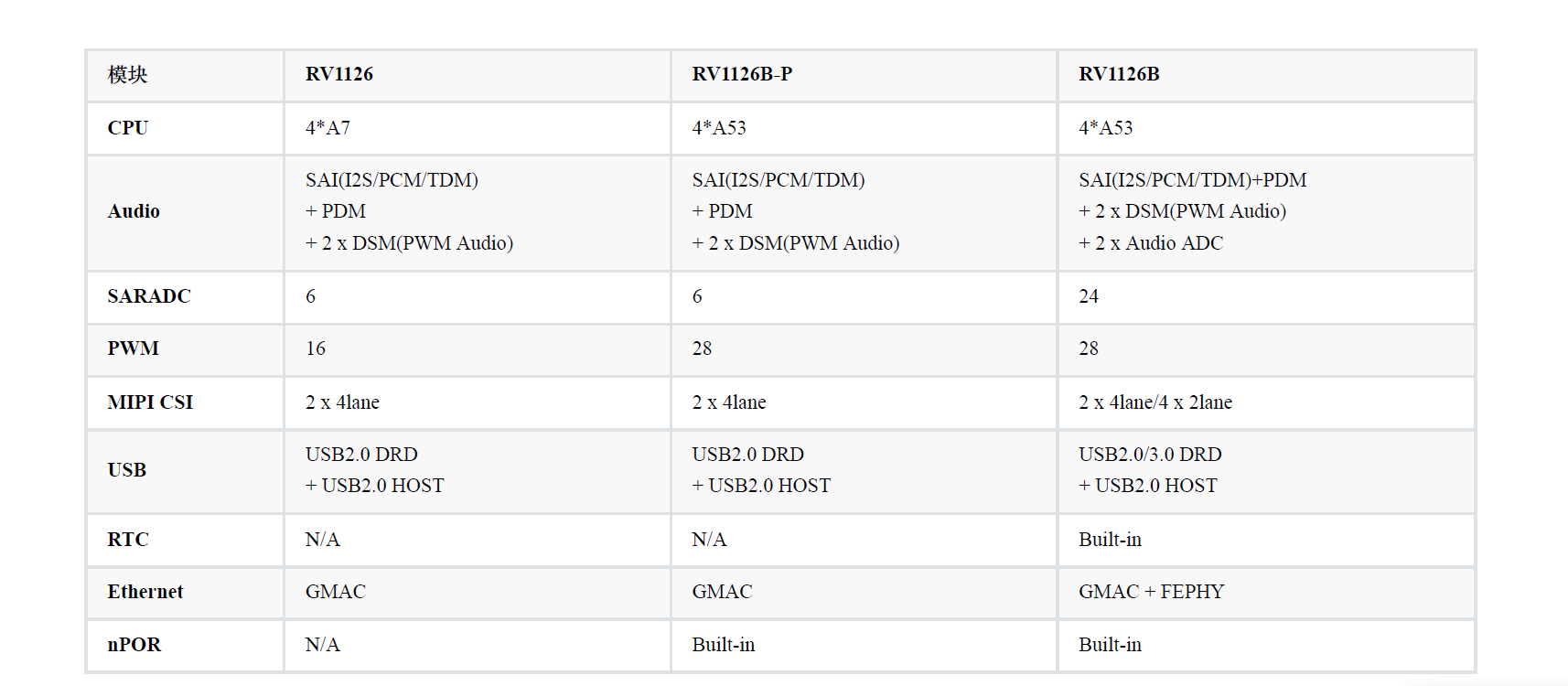Select the RTC row label
This screenshot has width=1568, height=686.
(128, 540)
